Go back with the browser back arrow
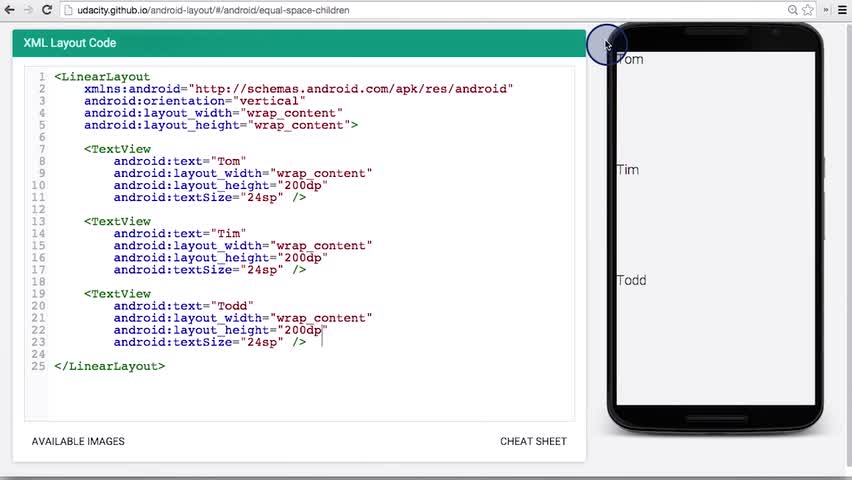 9,10
